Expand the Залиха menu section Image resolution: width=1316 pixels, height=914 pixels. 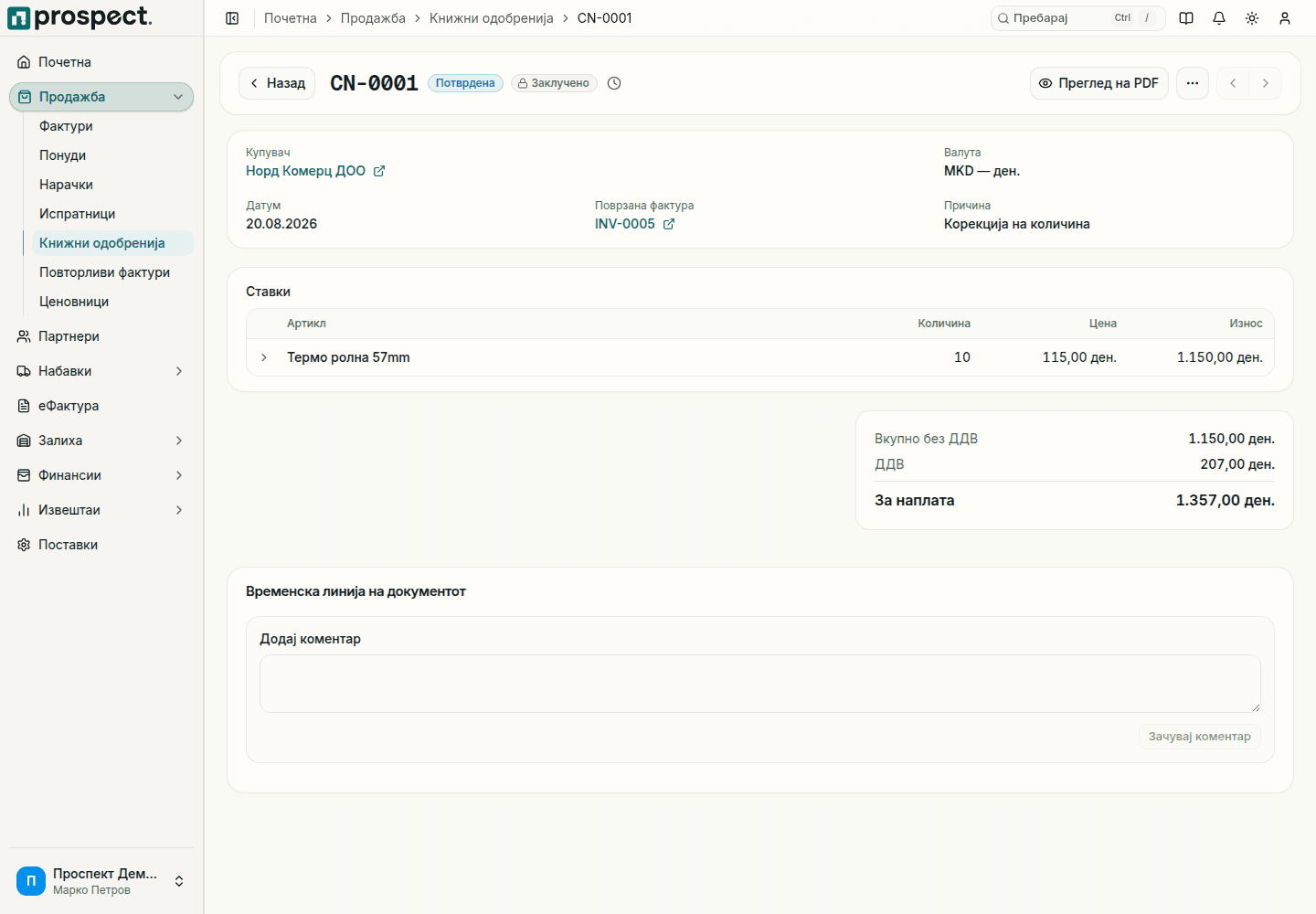pos(179,441)
